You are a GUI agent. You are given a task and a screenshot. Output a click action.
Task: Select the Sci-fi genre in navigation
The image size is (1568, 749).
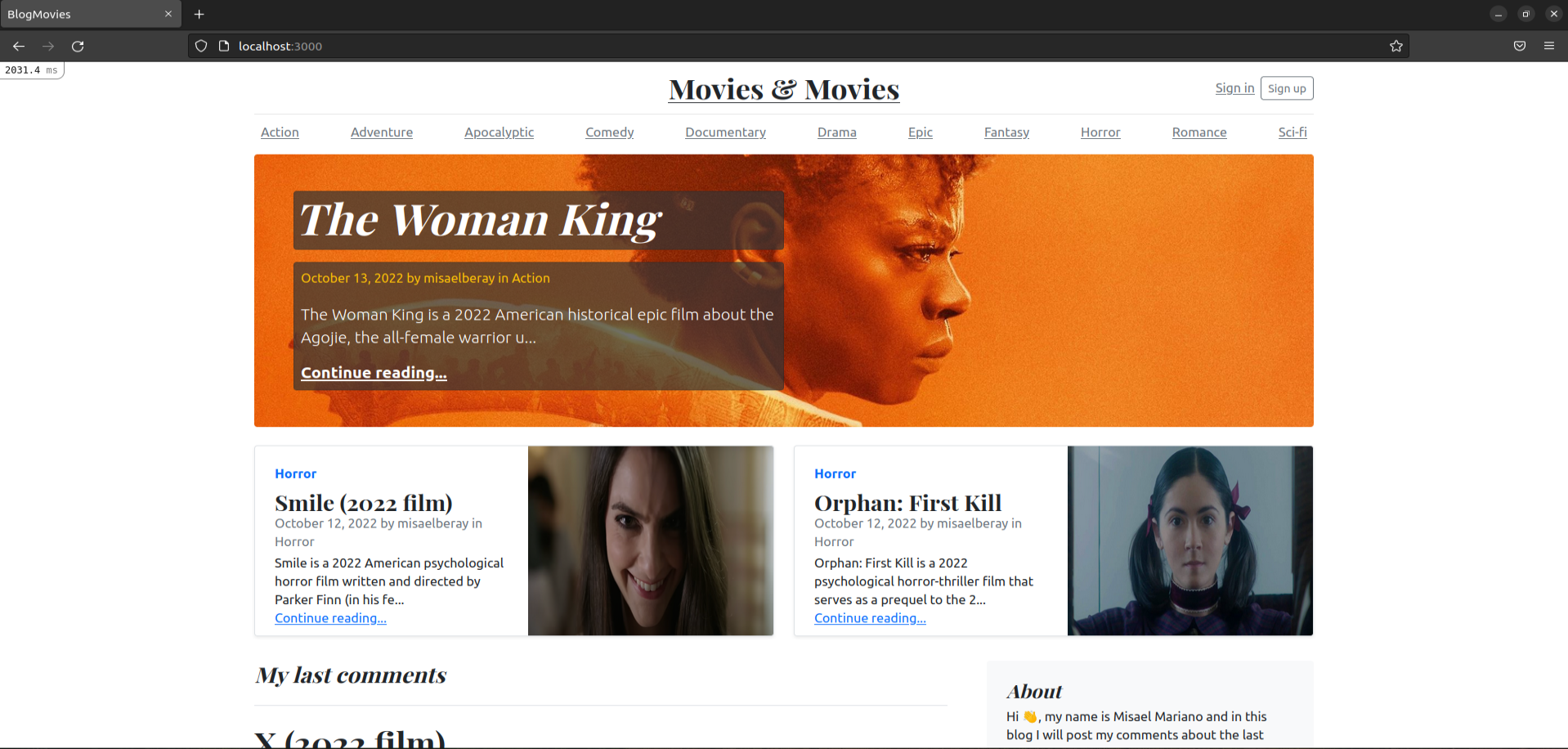(x=1292, y=132)
